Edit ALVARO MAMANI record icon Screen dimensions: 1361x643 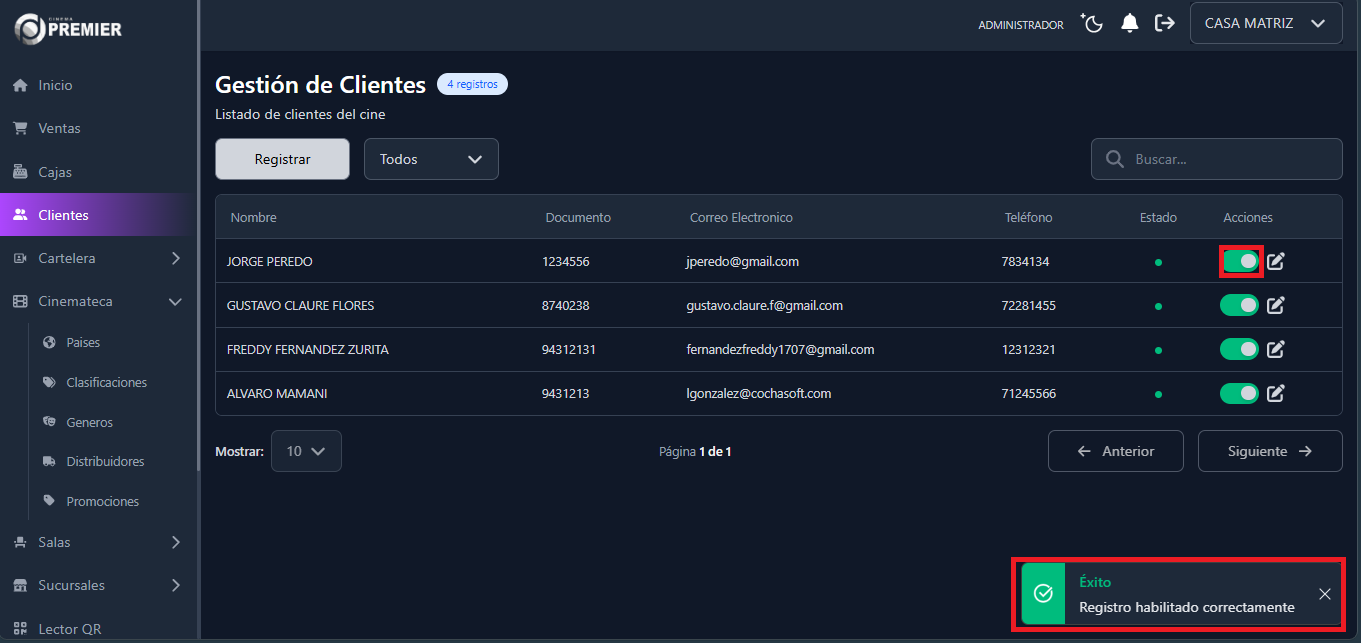click(x=1276, y=393)
